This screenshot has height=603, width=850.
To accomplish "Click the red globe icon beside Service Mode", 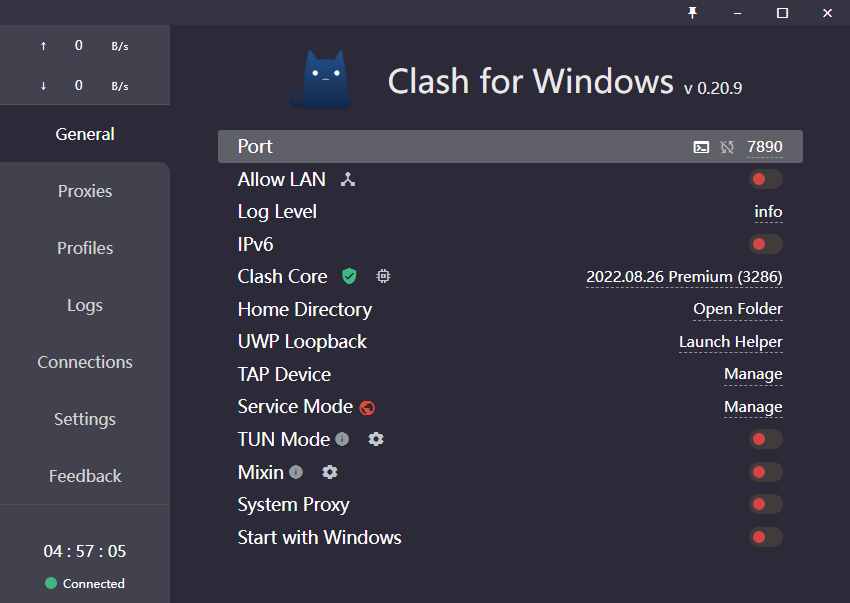I will click(367, 407).
